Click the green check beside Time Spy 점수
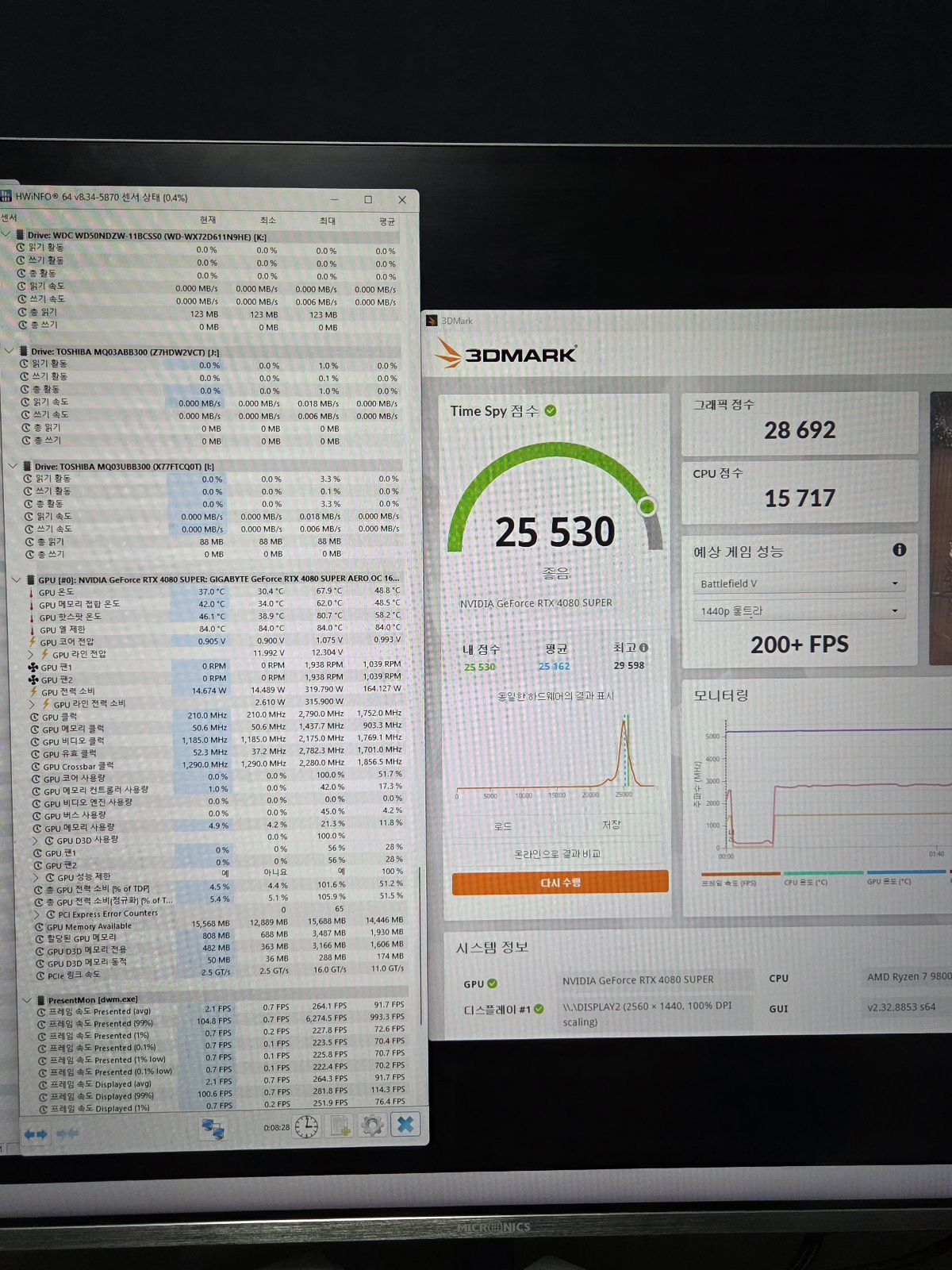The image size is (952, 1270). click(551, 410)
